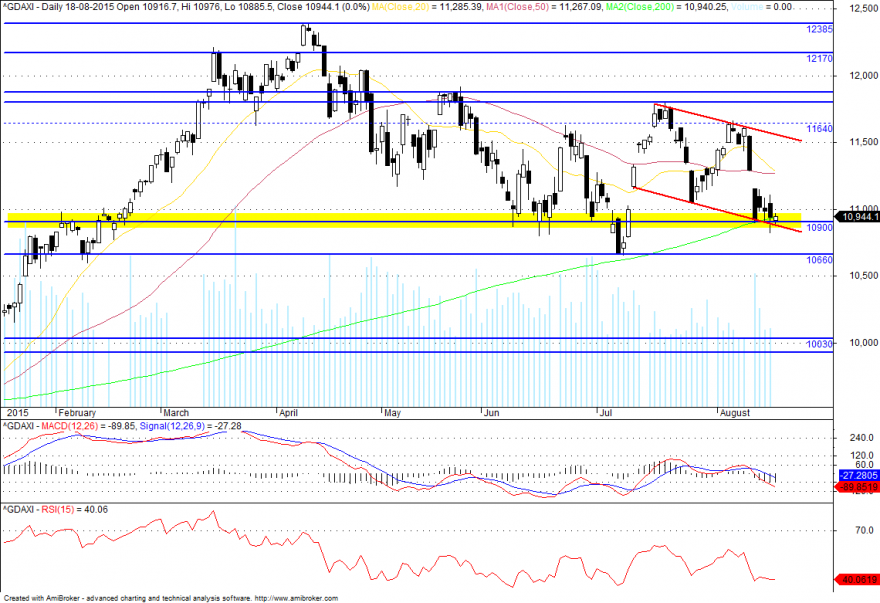Click the 2015 date axis label
Viewport: 880px width, 603px height.
click(17, 413)
